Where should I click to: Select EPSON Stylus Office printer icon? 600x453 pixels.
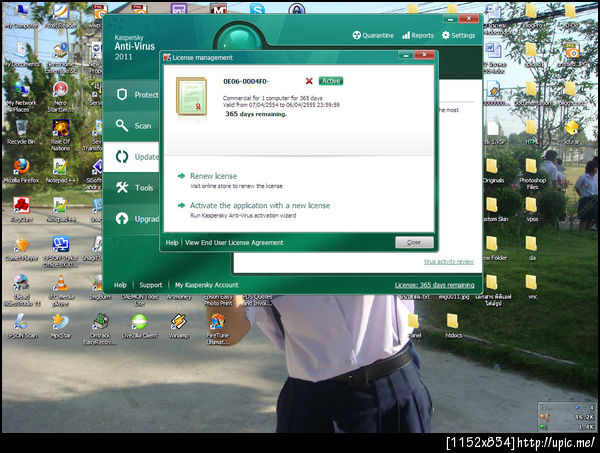click(x=60, y=251)
